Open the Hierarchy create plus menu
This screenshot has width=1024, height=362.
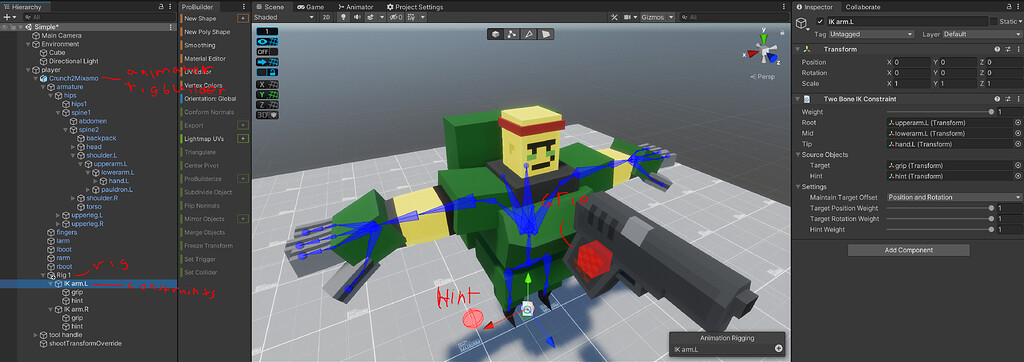click(8, 17)
